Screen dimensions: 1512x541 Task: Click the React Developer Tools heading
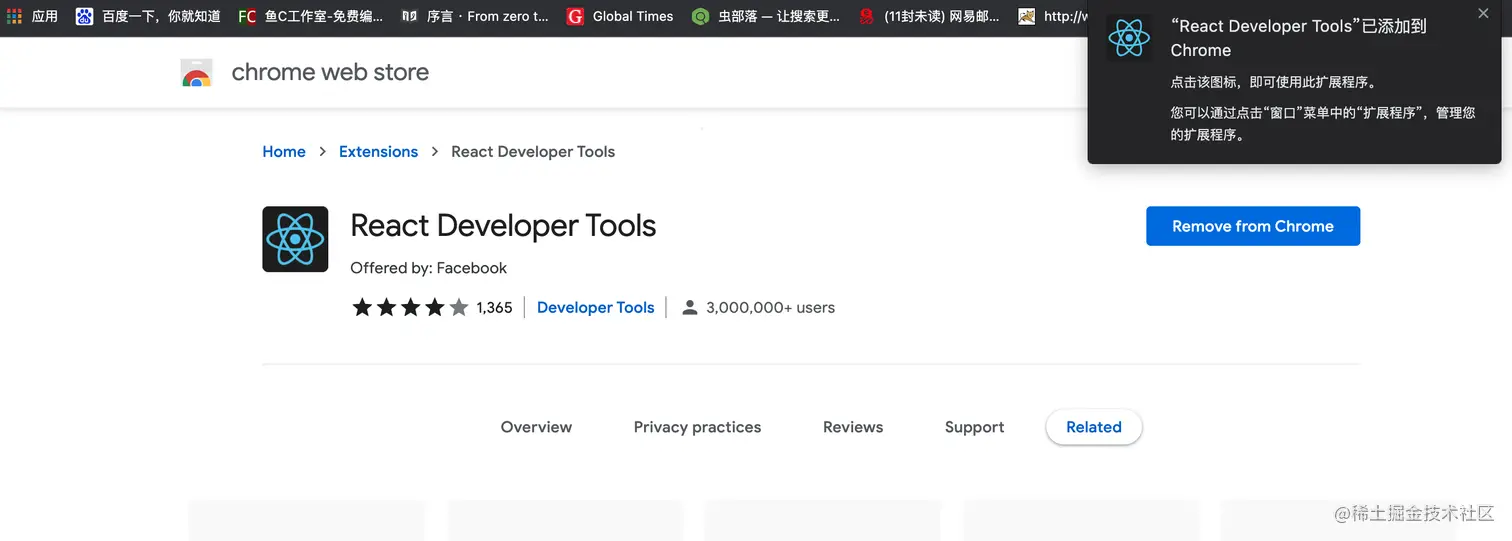click(503, 226)
